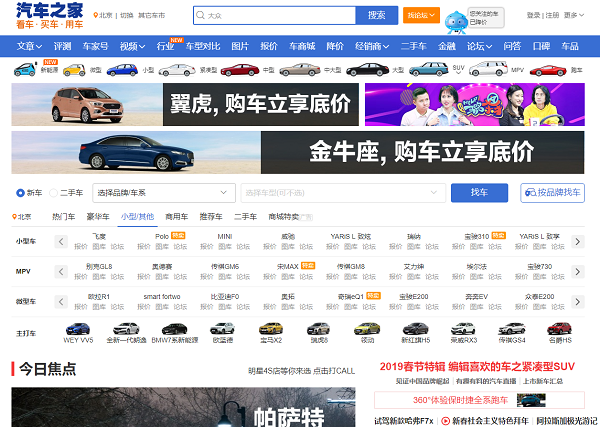
Task: Select the 二手车 radio button
Action: (54, 193)
